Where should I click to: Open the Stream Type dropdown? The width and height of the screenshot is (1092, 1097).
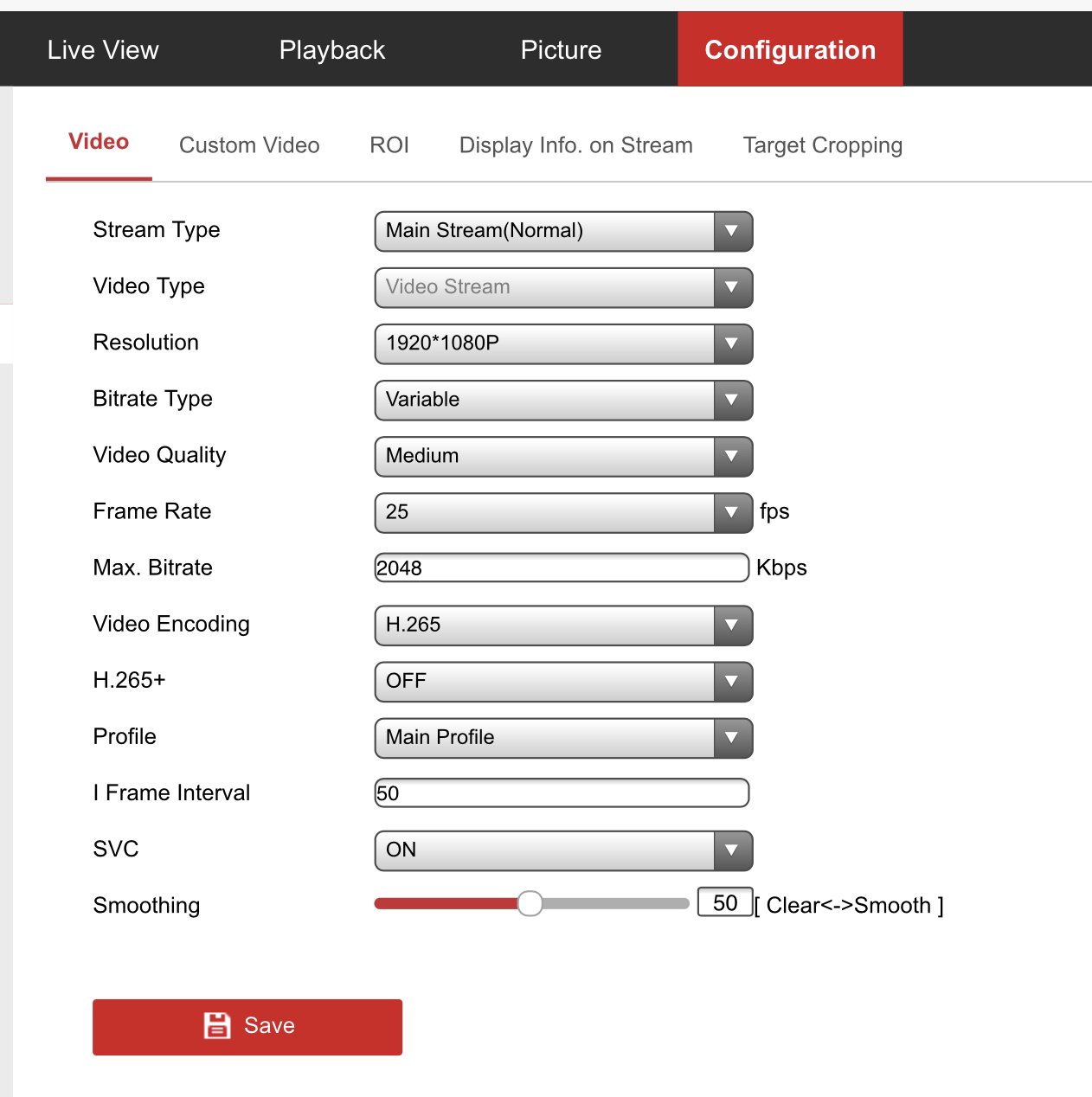[x=563, y=231]
